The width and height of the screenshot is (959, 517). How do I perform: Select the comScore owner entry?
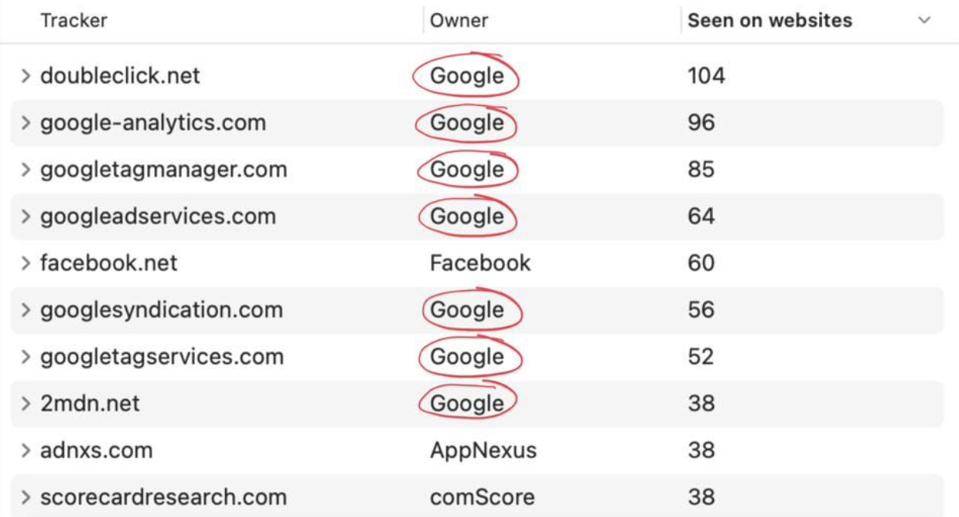(x=482, y=498)
